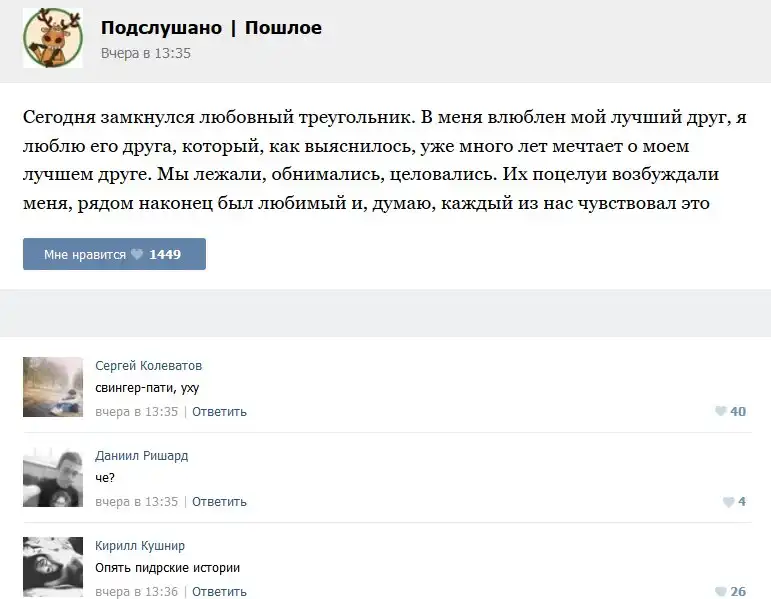Open Сергей Колеватов's profile name
The height and width of the screenshot is (599, 771).
click(x=148, y=366)
